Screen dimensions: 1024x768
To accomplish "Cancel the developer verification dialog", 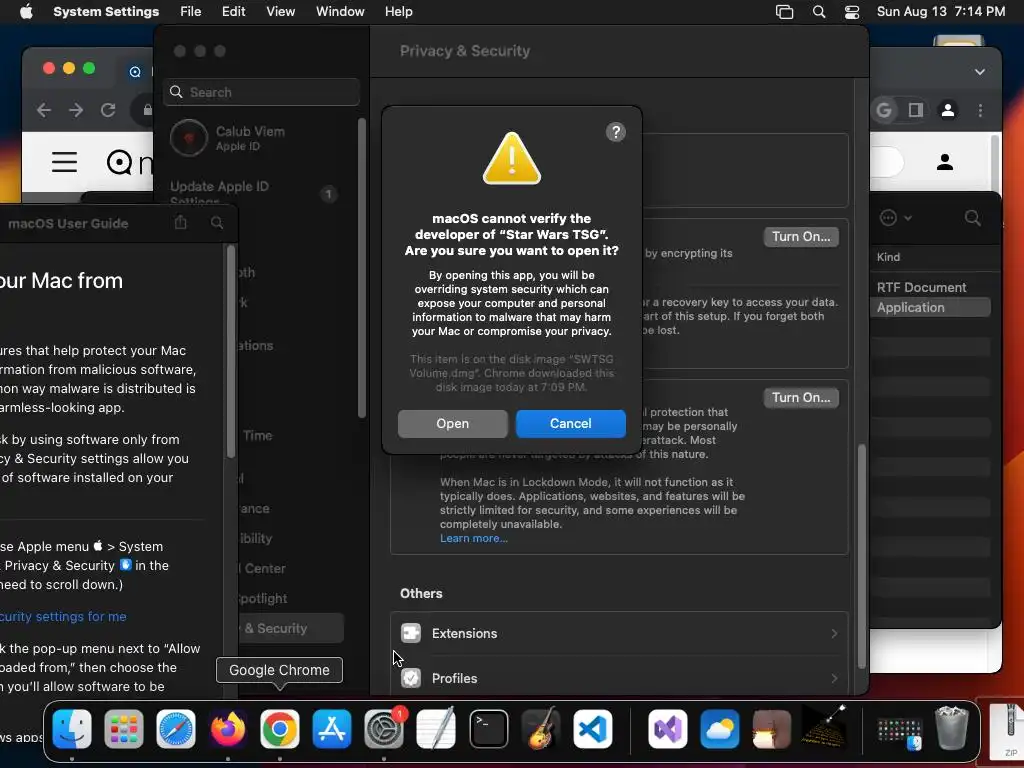I will point(570,424).
